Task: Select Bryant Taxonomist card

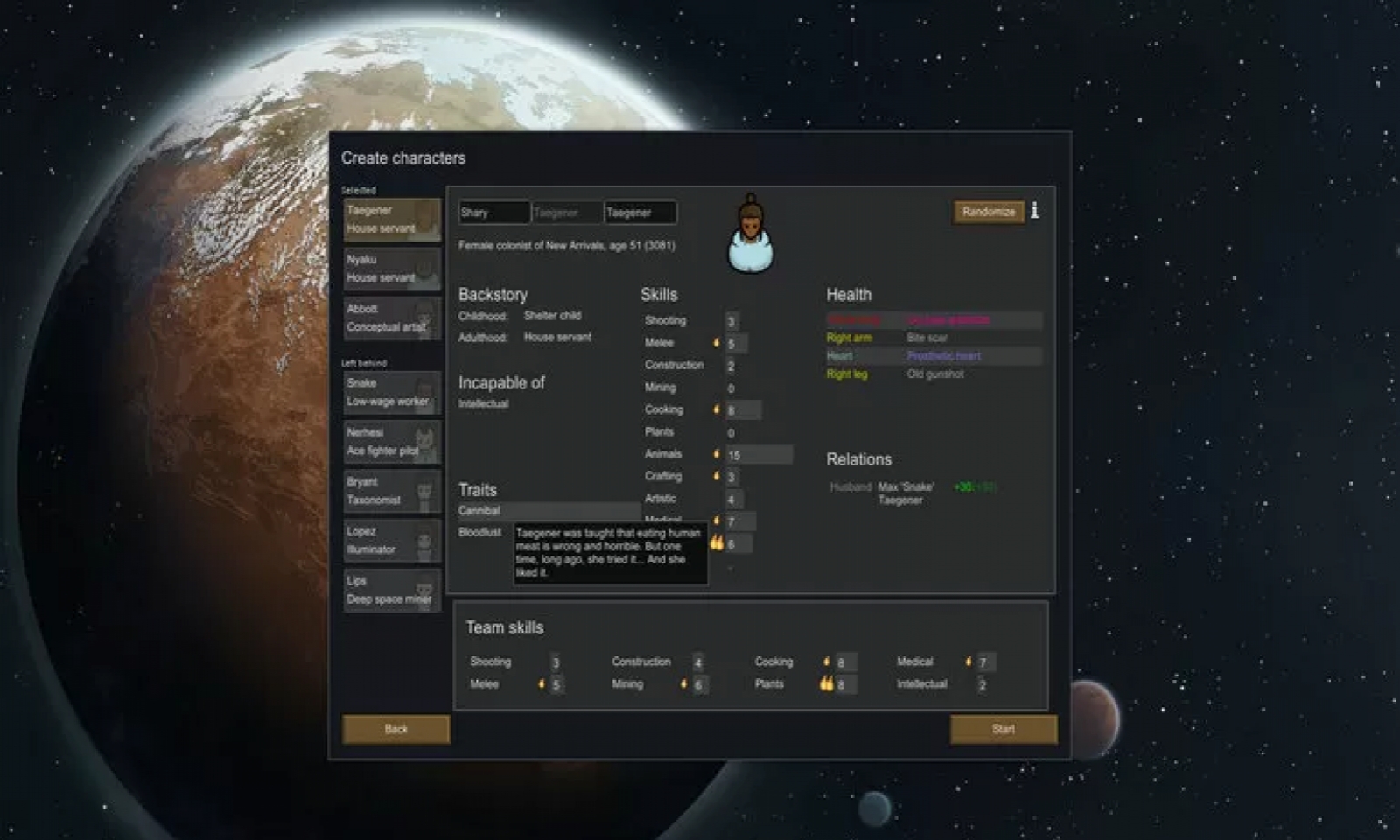Action: click(392, 491)
